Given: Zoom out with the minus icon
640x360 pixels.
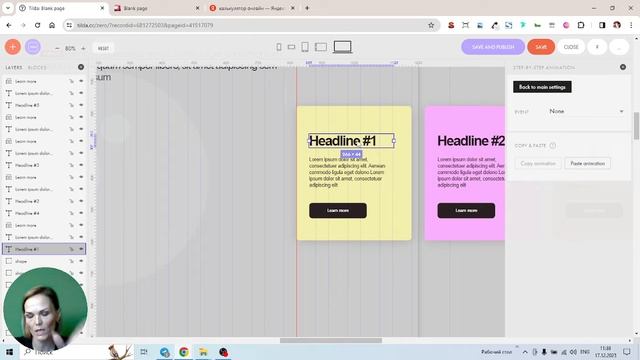Looking at the screenshot, I should 57,48.
